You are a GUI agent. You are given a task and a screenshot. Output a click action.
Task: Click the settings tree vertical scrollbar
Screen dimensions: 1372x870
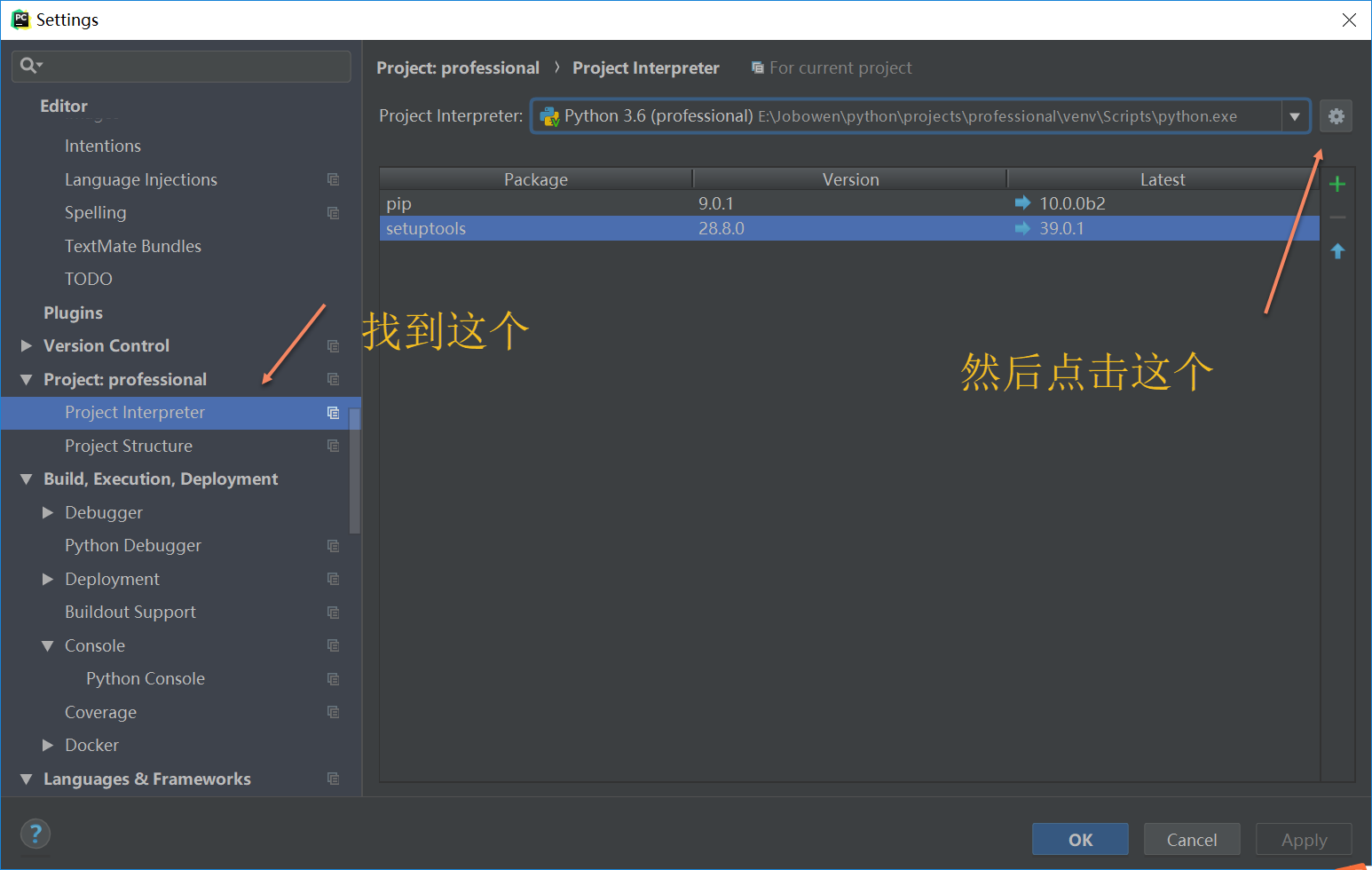coord(355,471)
